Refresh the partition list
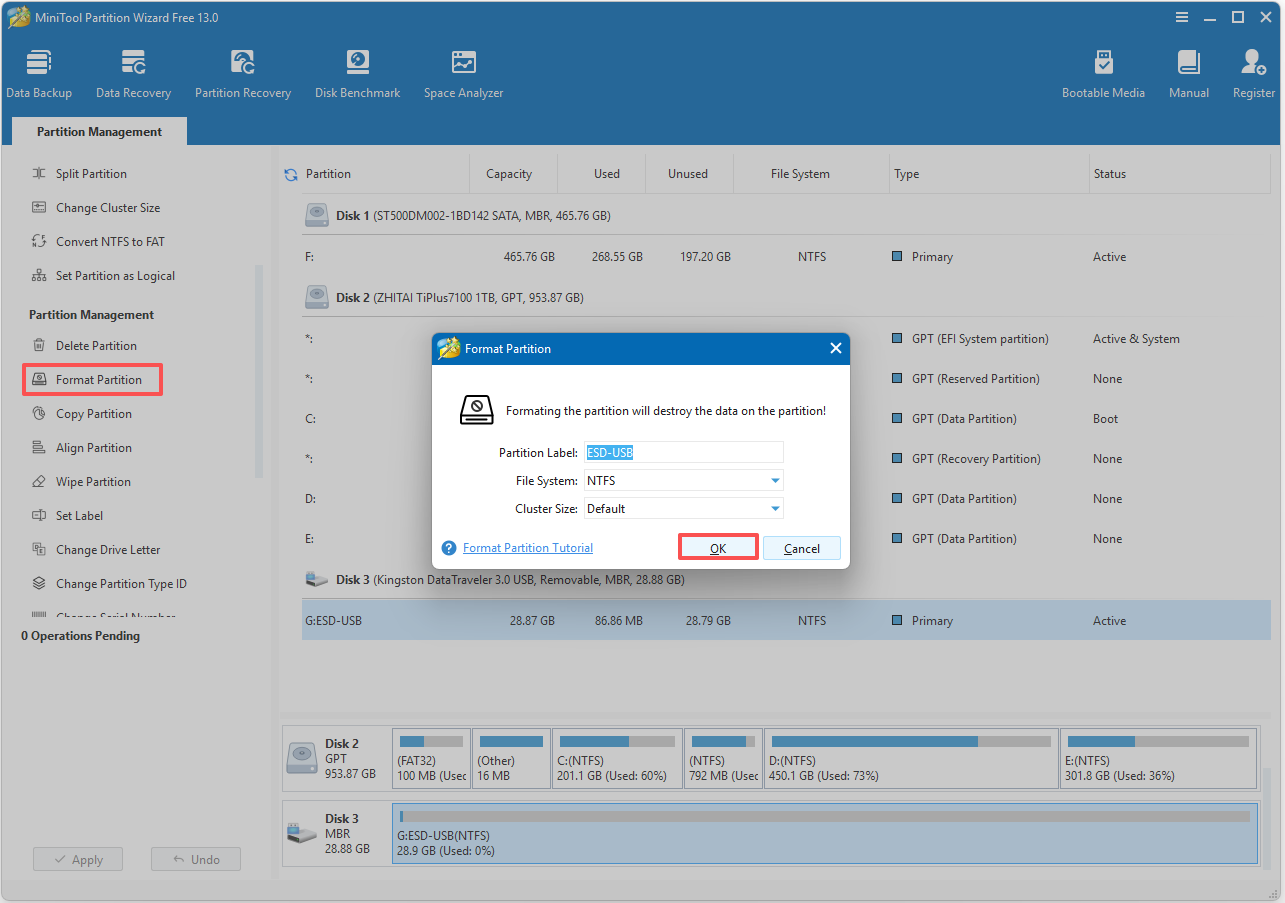Viewport: 1285px width, 903px height. (290, 173)
